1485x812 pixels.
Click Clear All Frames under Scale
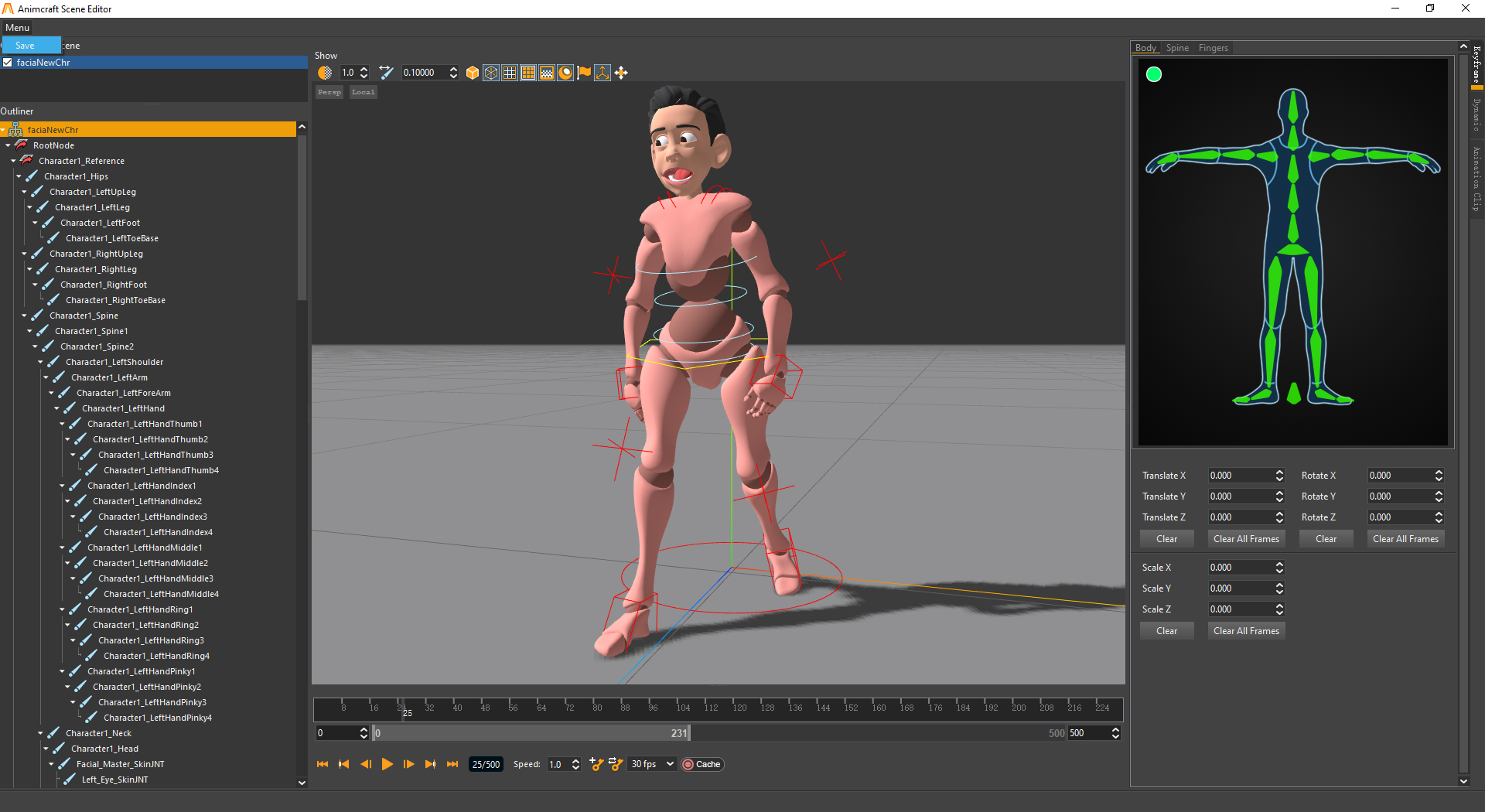click(x=1246, y=631)
